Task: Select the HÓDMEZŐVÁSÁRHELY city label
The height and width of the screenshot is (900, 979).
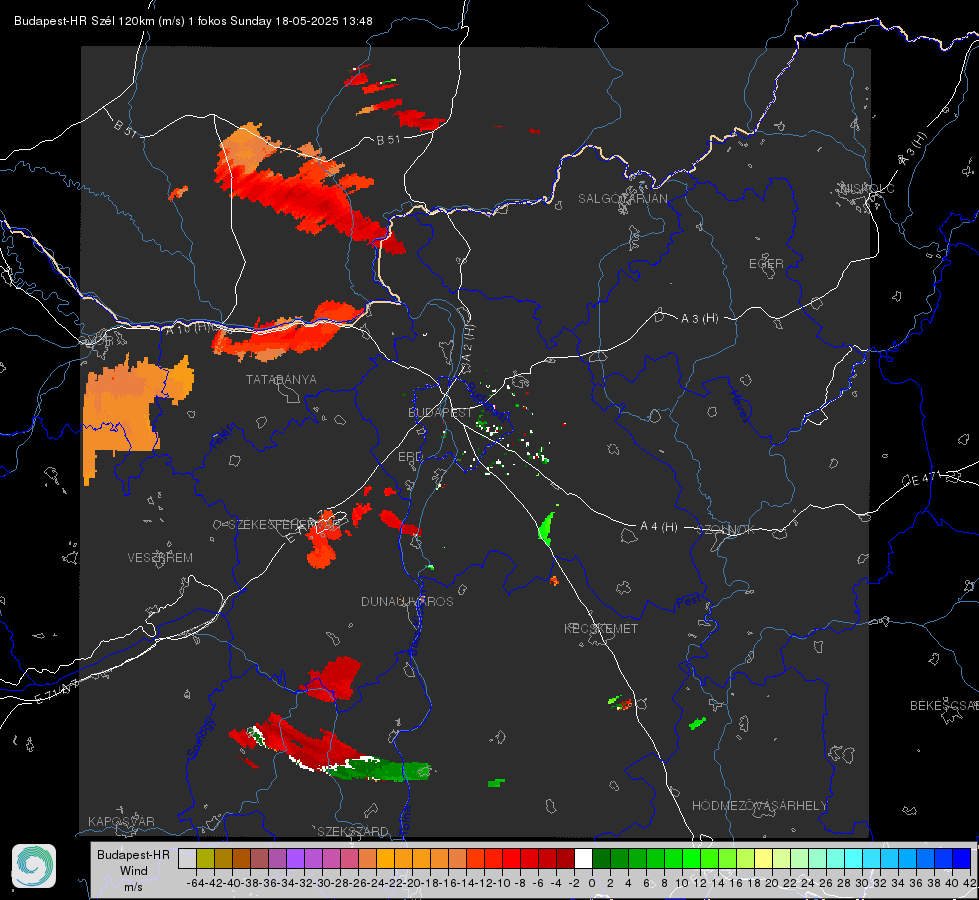Action: point(759,806)
